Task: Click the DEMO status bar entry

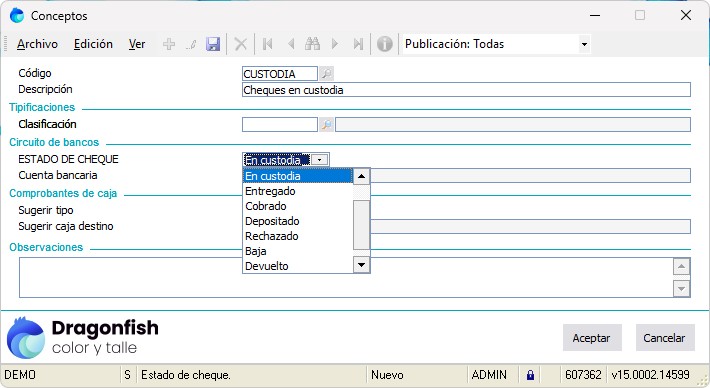Action: pyautogui.click(x=20, y=375)
